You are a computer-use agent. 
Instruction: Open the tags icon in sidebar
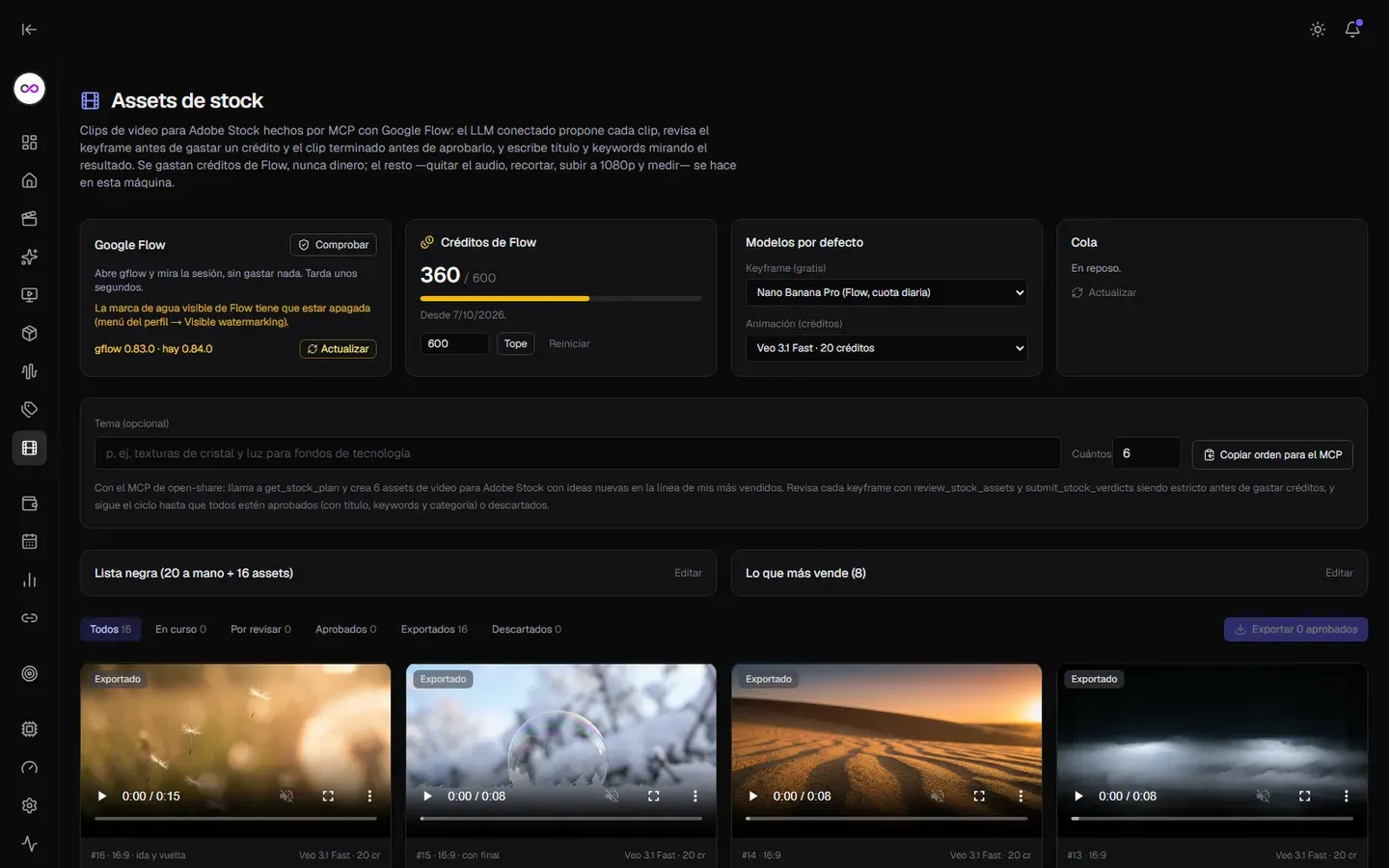30,410
